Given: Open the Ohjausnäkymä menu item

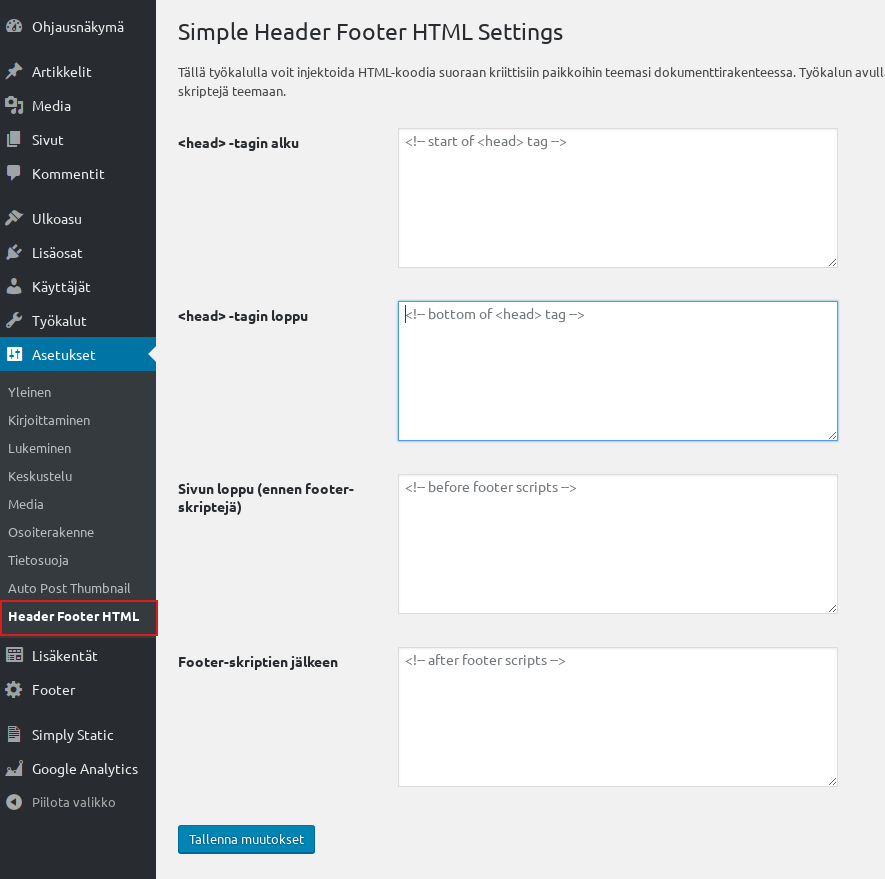Looking at the screenshot, I should coord(78,27).
